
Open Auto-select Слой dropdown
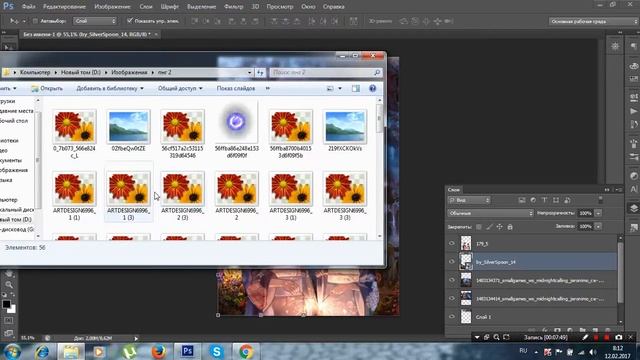[x=95, y=21]
